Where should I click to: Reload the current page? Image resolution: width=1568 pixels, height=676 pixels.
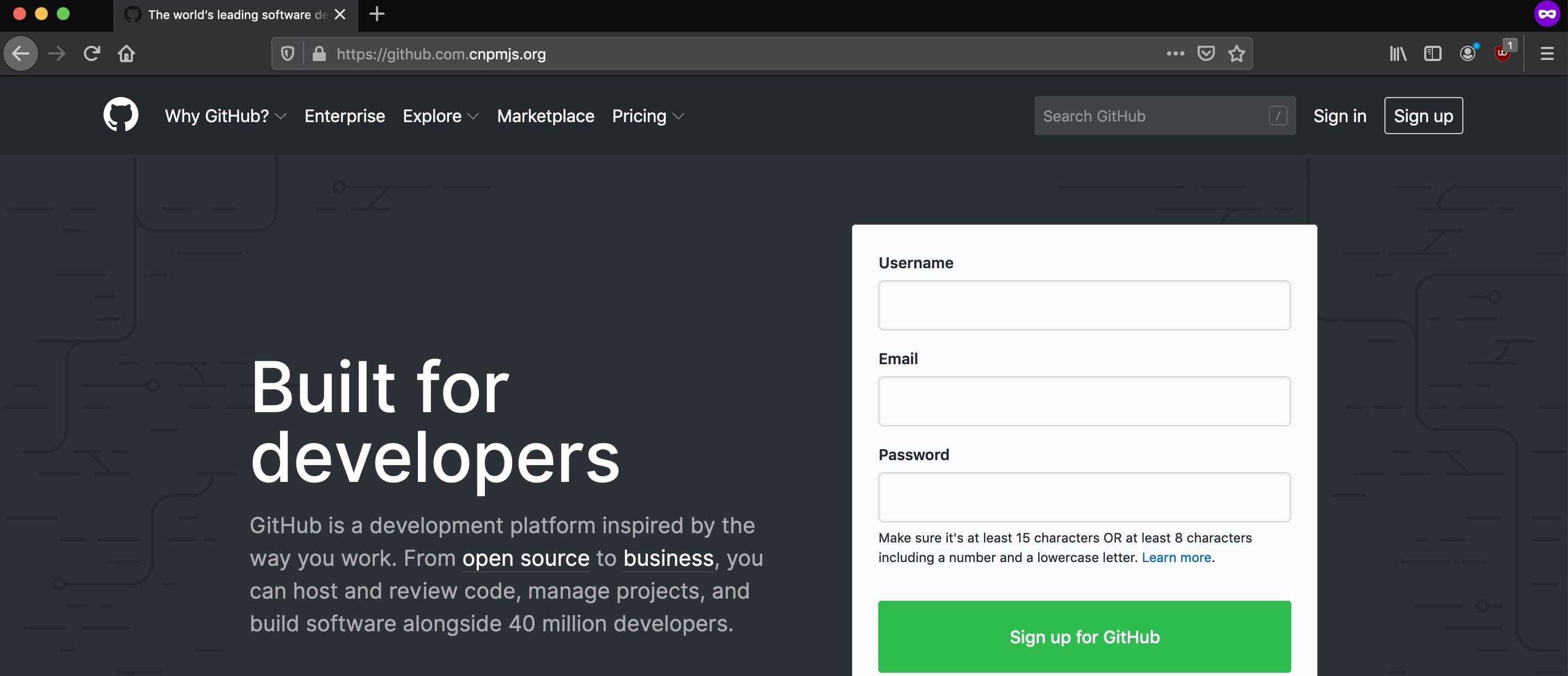click(92, 53)
